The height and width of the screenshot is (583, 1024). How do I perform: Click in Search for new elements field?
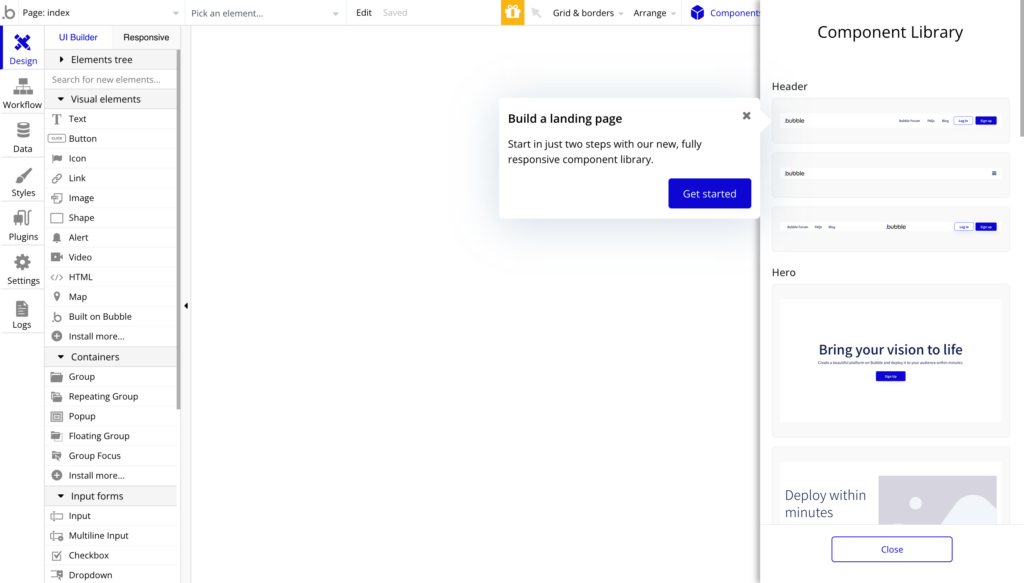click(112, 80)
